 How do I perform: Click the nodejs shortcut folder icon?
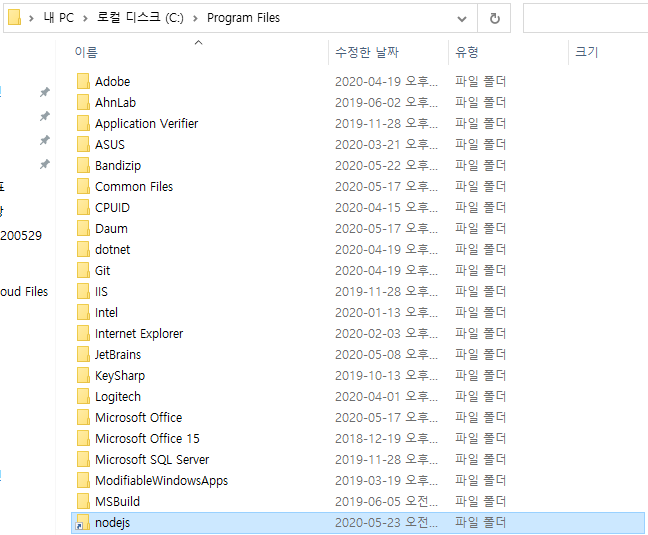pos(82,523)
